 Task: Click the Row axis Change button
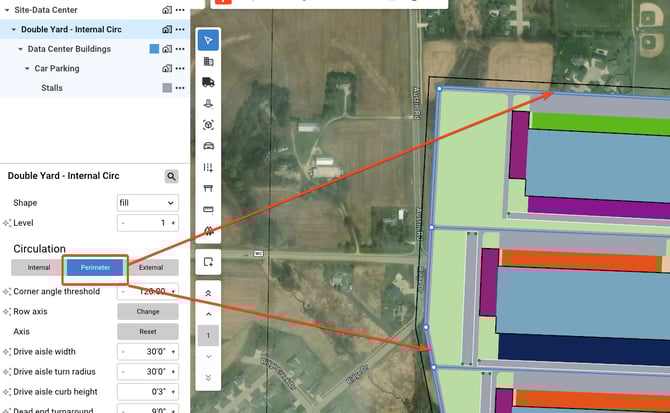[x=147, y=311]
